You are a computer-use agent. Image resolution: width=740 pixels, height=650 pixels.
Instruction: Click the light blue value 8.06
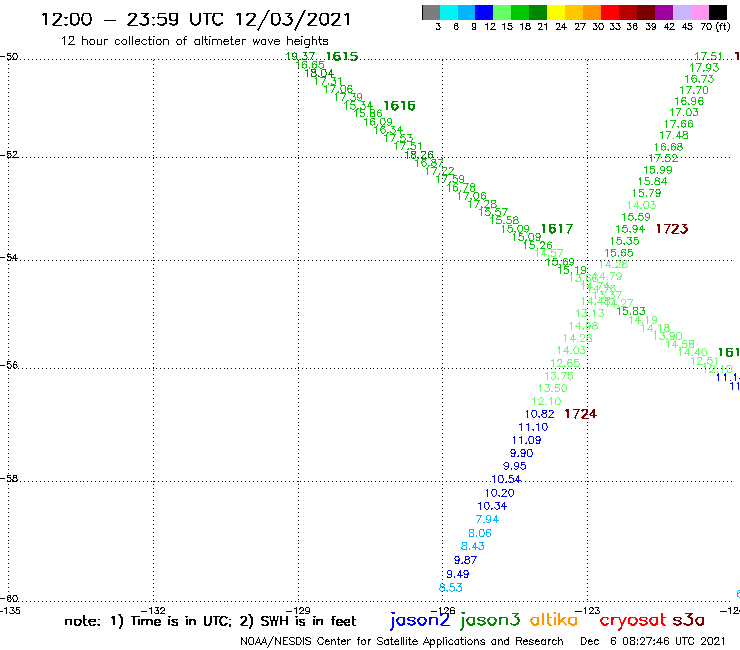pyautogui.click(x=479, y=533)
